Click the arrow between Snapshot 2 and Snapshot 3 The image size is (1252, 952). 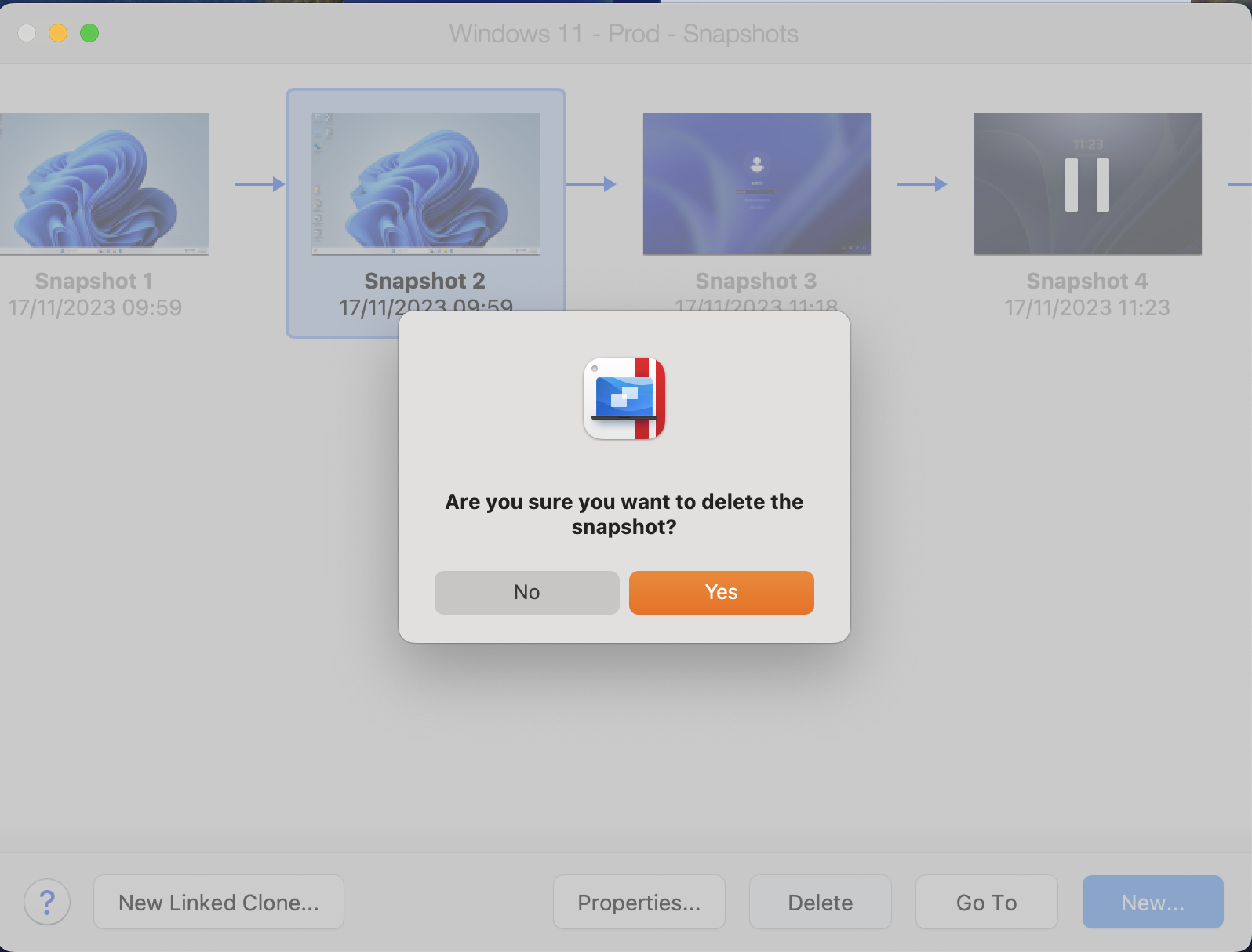coord(591,184)
